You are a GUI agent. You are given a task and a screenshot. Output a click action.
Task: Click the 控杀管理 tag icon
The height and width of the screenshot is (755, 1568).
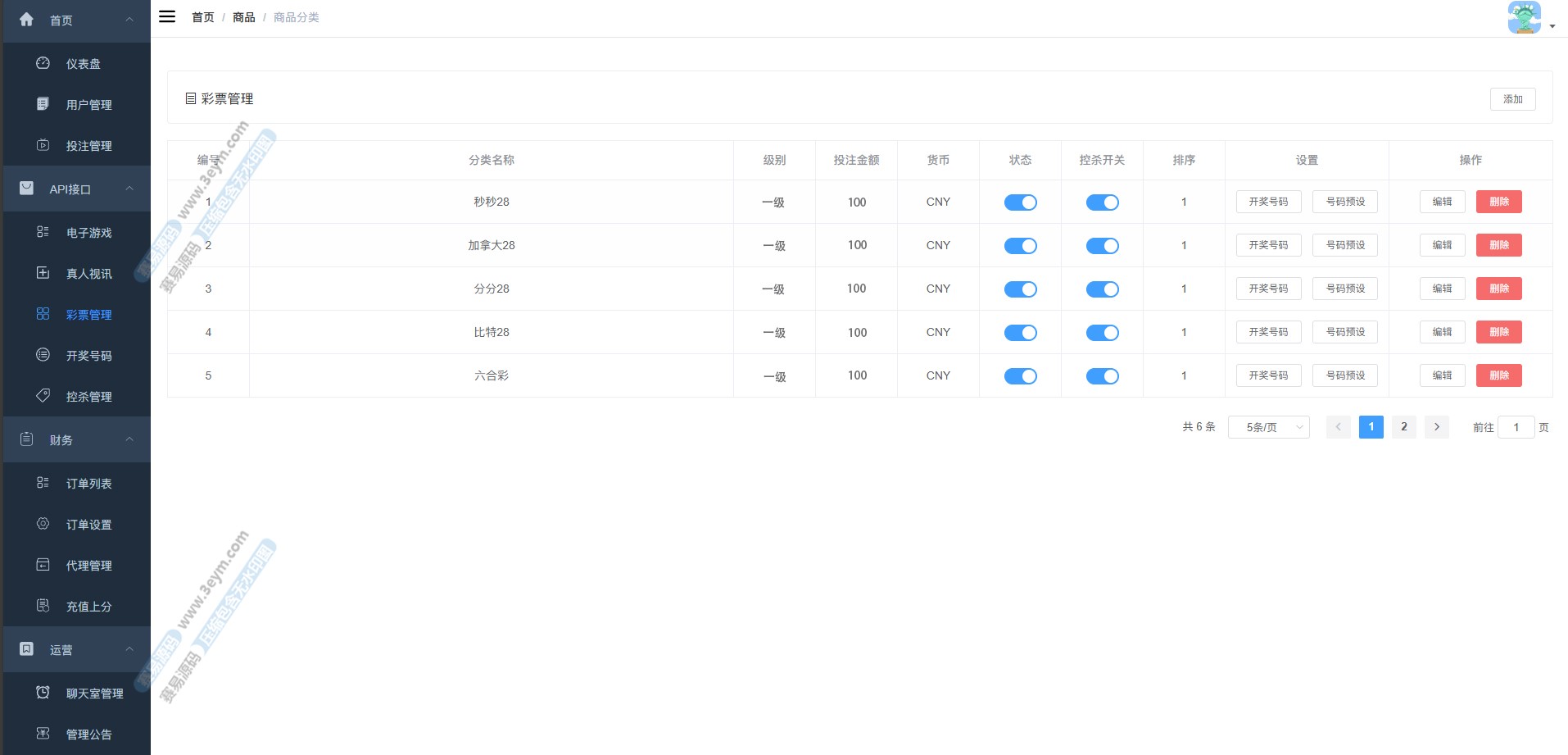[x=43, y=396]
